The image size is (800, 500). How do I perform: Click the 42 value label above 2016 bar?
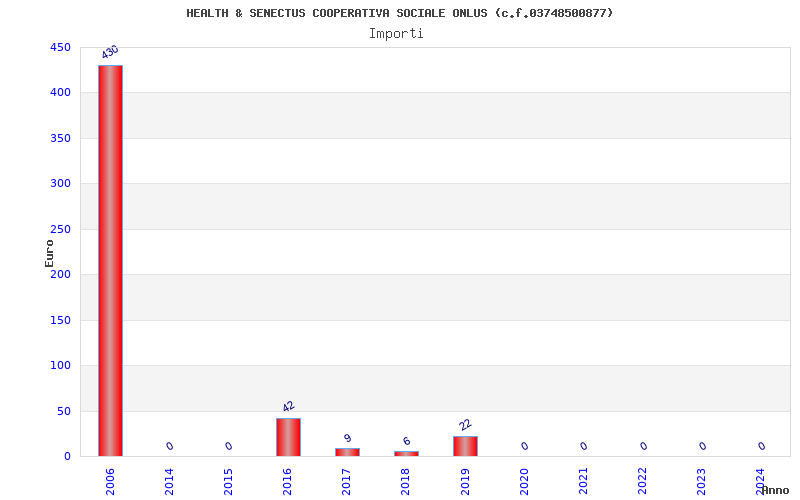(288, 406)
